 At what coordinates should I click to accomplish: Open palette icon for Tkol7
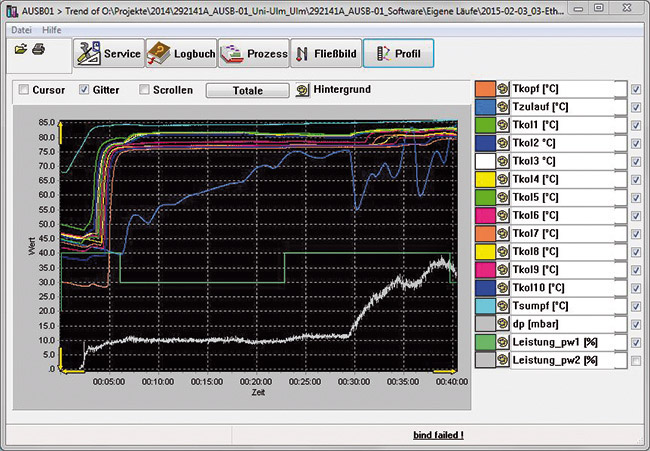503,233
